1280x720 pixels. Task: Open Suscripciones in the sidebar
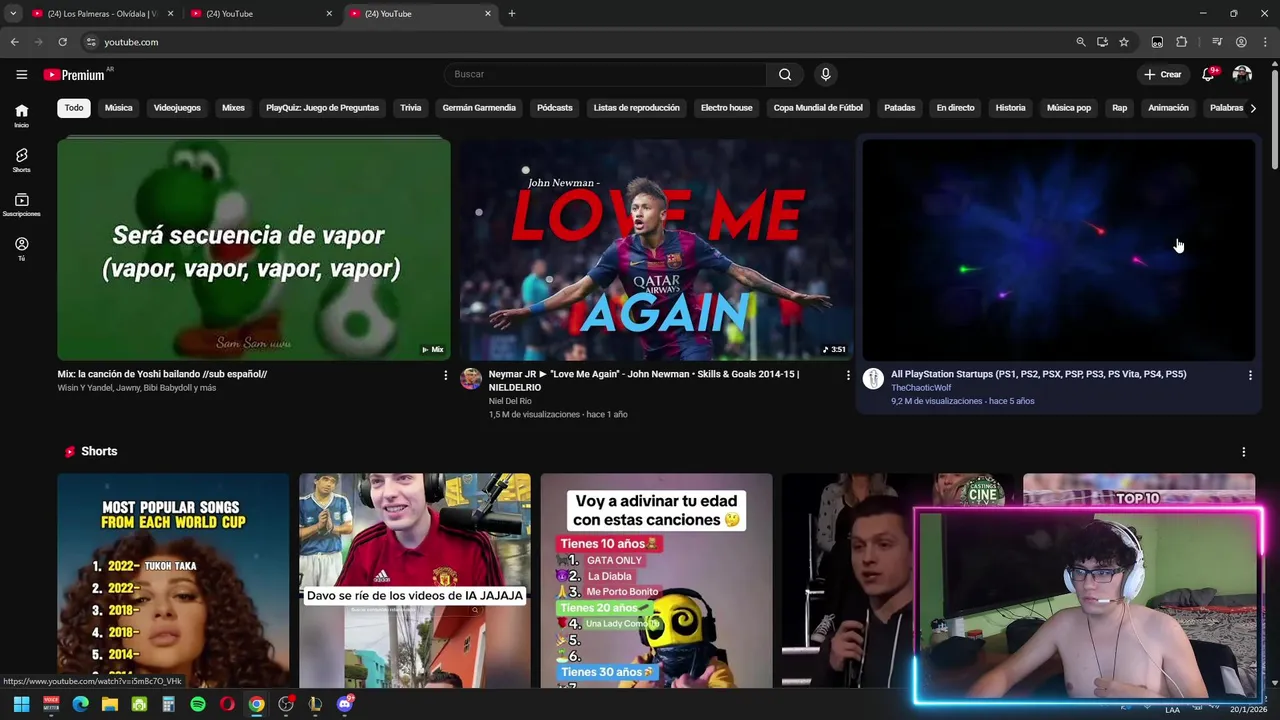coord(21,205)
